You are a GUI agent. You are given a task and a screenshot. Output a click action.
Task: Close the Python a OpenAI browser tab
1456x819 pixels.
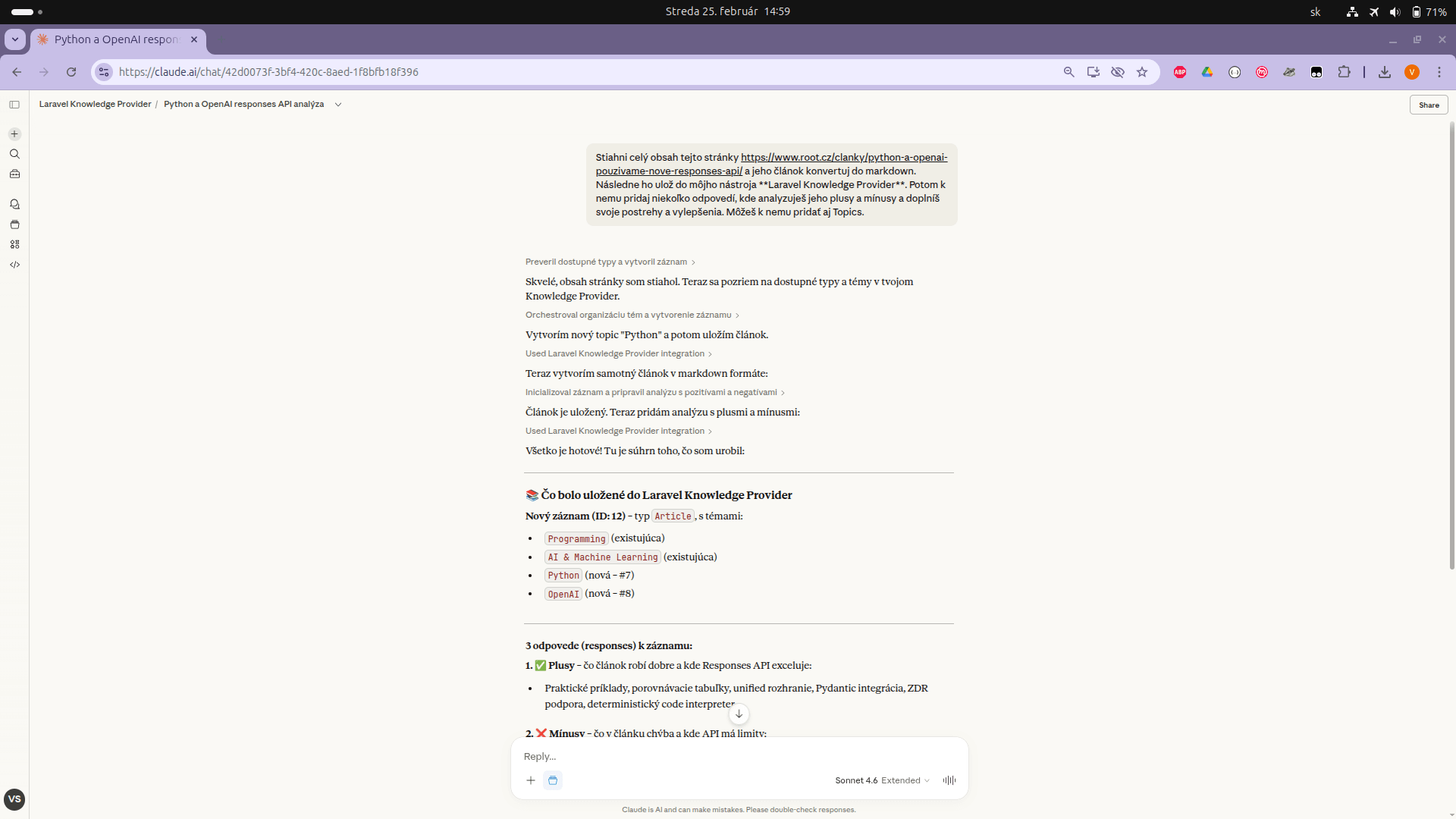point(194,39)
